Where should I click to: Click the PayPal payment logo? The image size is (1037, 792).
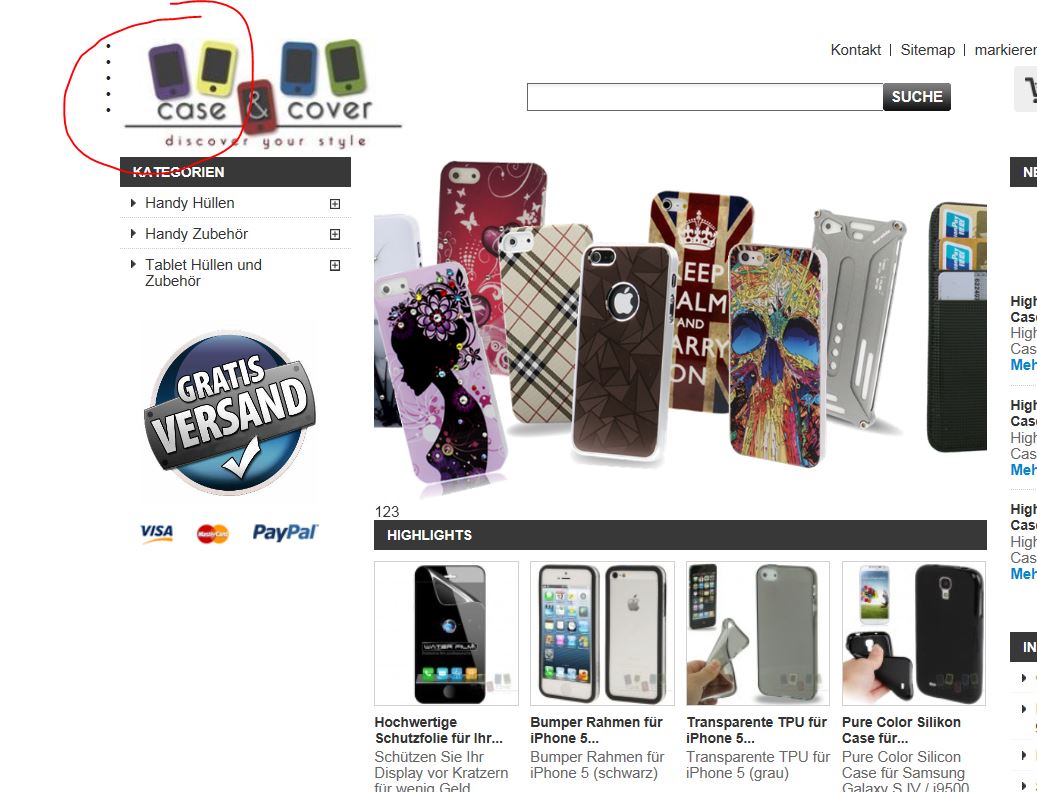click(285, 532)
